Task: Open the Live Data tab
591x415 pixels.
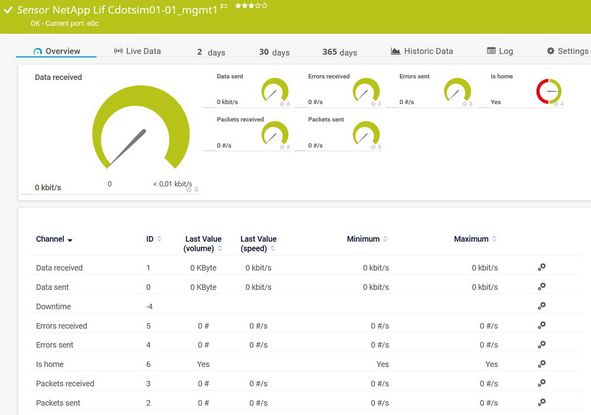Action: pyautogui.click(x=138, y=51)
